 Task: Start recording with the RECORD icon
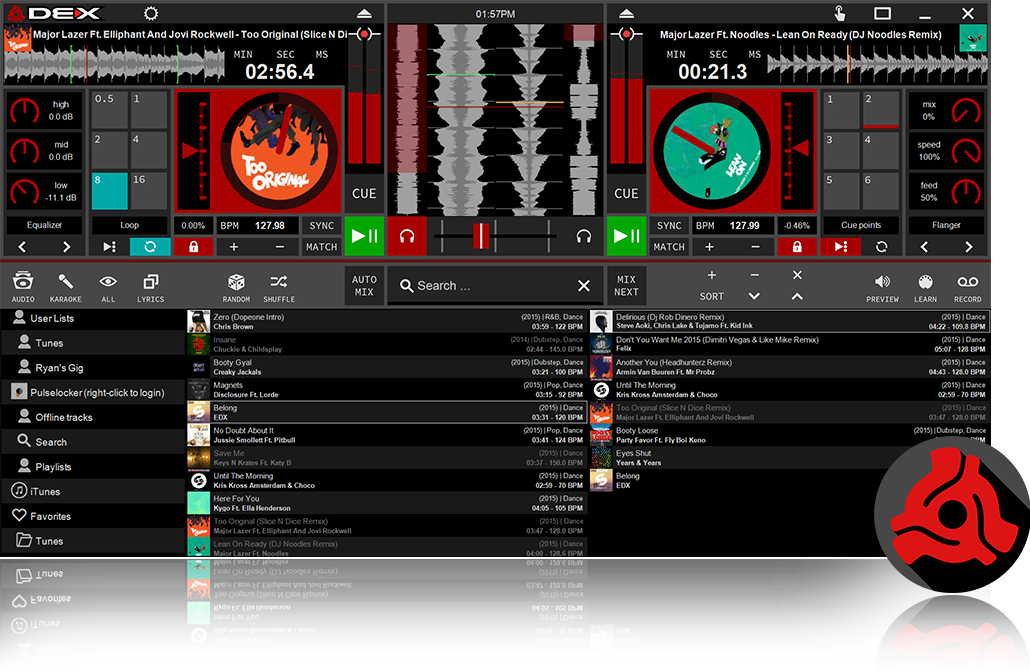(966, 285)
